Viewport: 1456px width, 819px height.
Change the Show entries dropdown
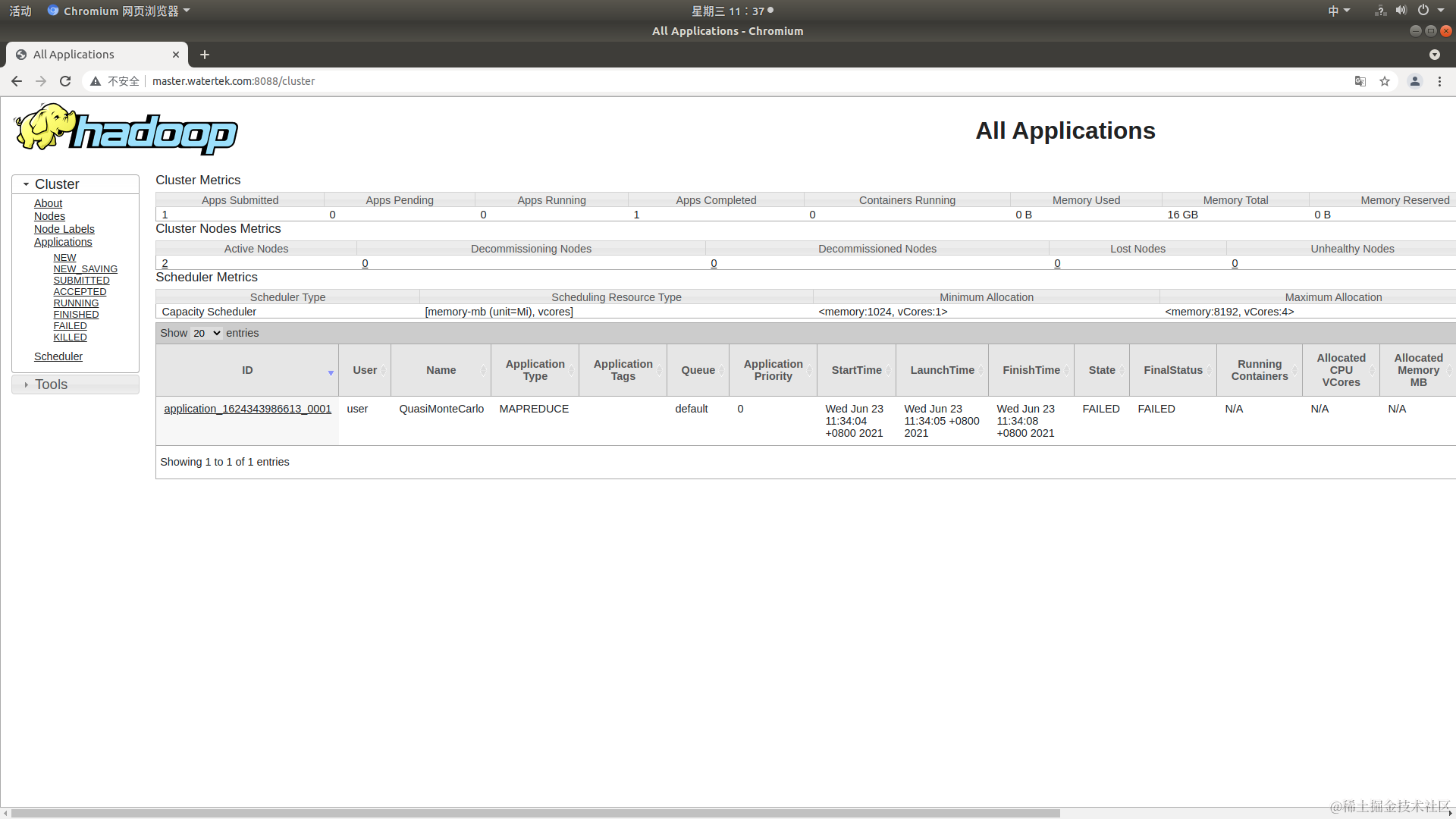coord(206,333)
